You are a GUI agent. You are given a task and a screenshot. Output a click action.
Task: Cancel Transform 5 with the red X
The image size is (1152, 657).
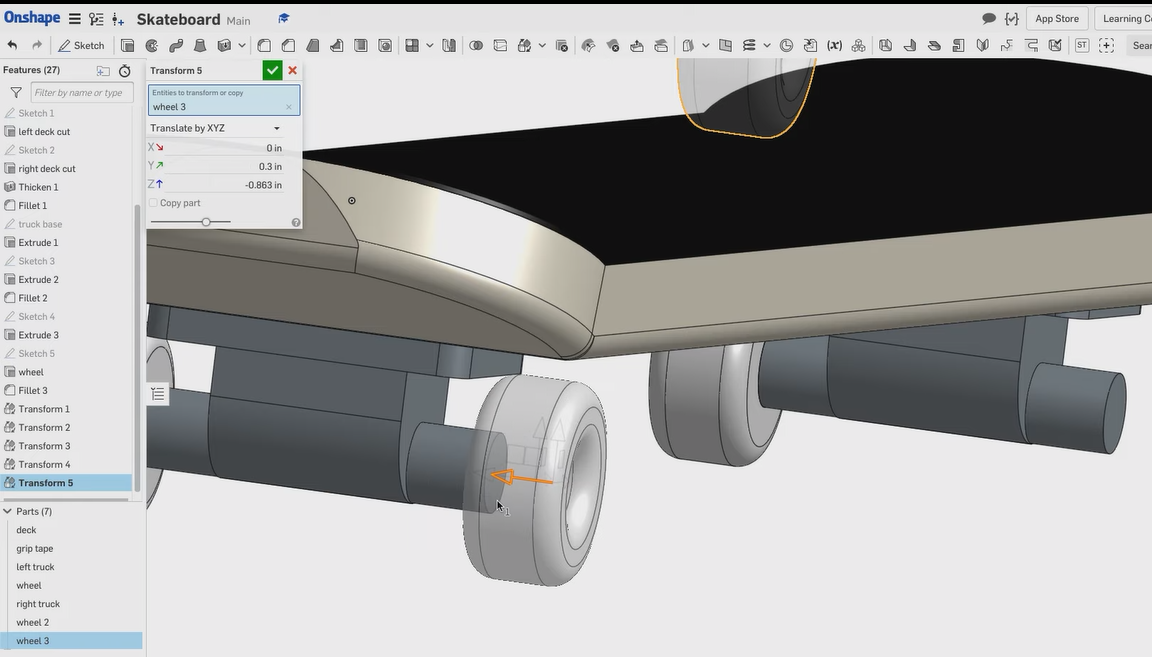click(292, 70)
